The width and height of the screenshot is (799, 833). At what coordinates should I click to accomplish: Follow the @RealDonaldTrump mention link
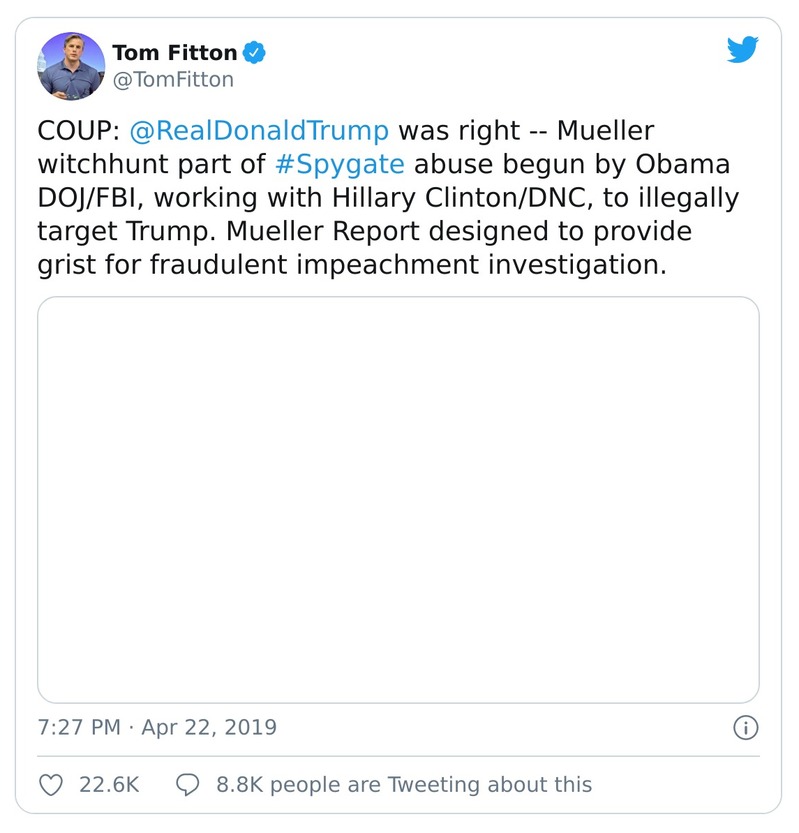pyautogui.click(x=259, y=131)
